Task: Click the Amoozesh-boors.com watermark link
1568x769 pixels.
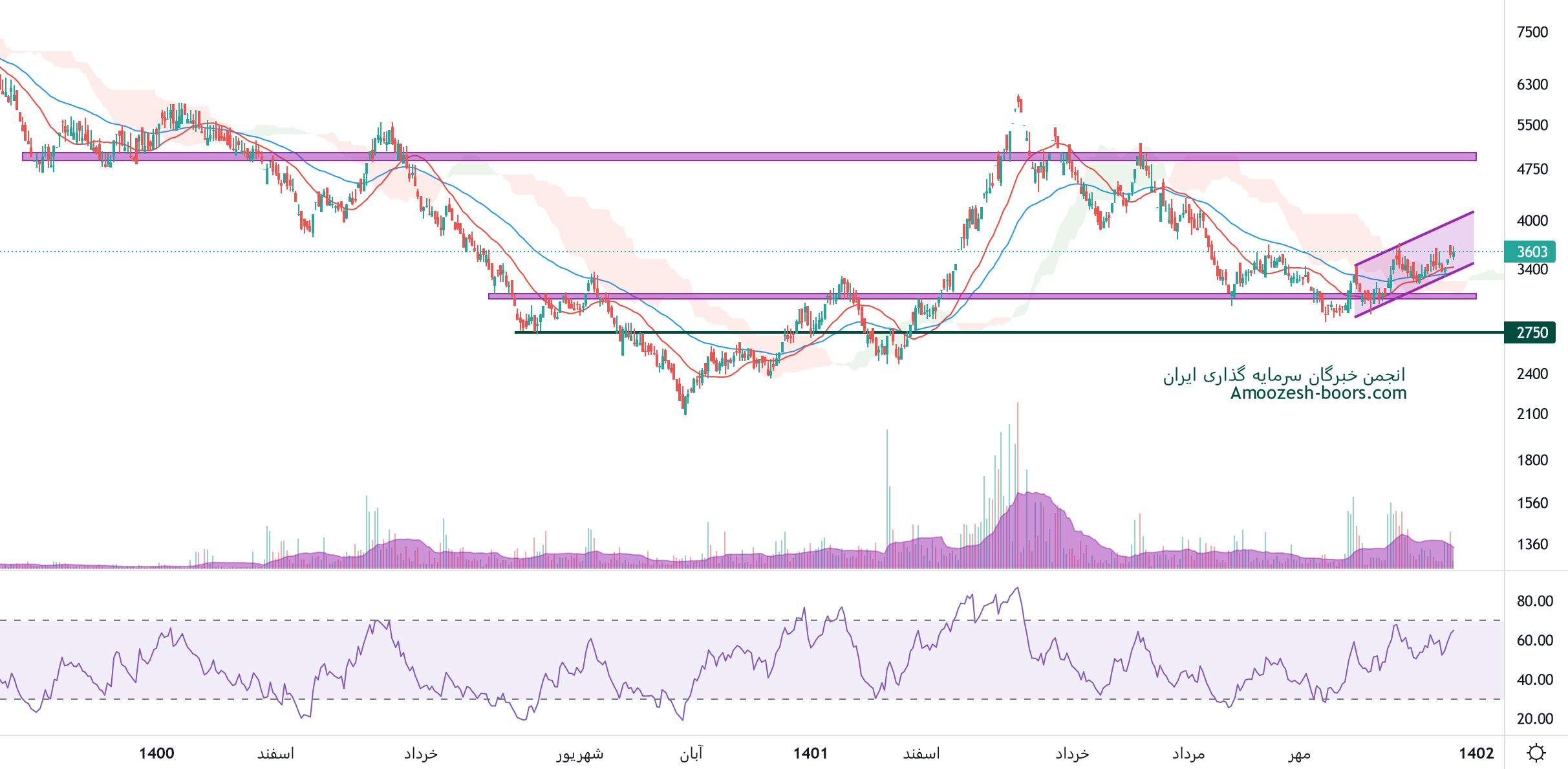Action: tap(1318, 393)
